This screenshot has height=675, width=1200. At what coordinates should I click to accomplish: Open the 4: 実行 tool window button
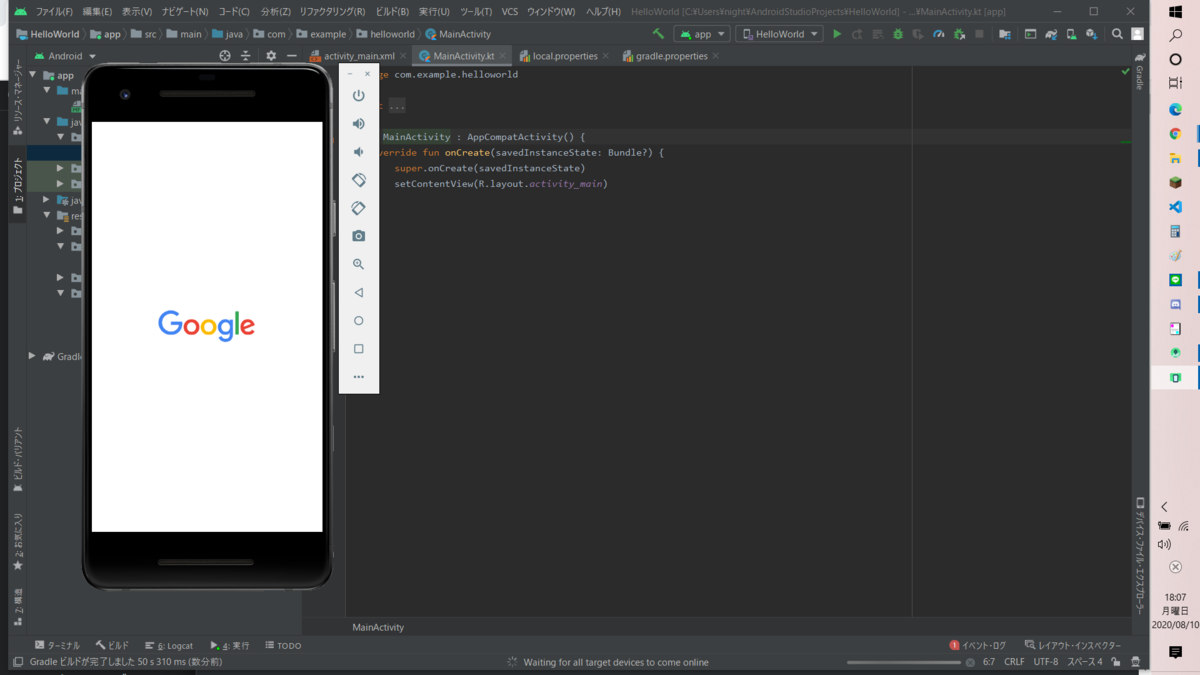click(230, 645)
